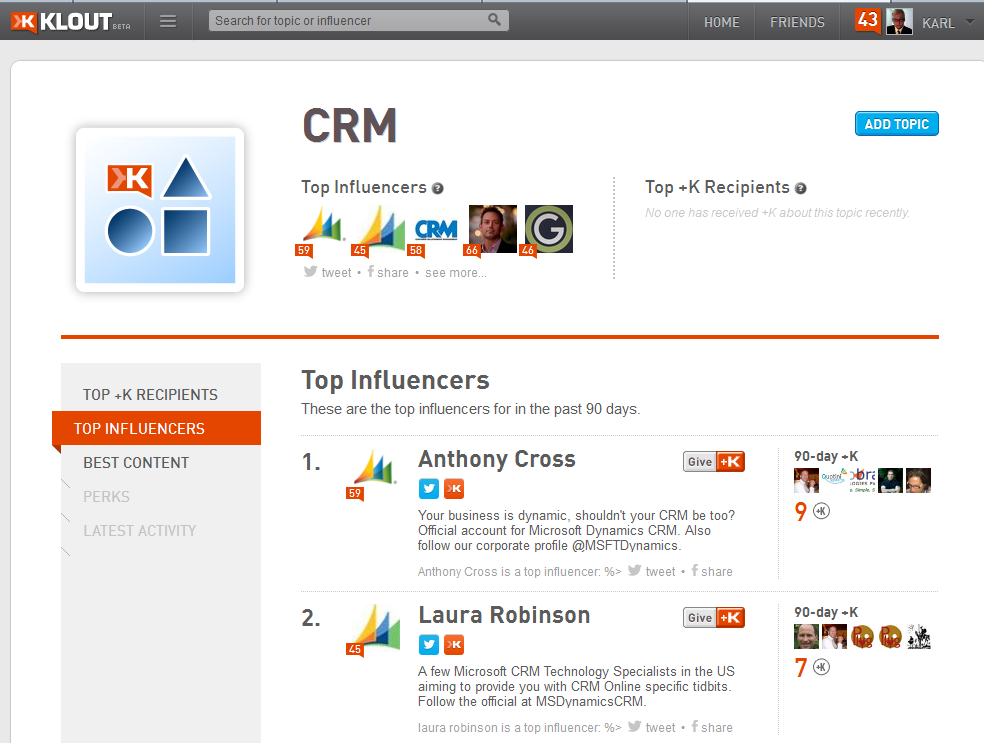Image resolution: width=984 pixels, height=743 pixels.
Task: Click the +K icon beside Anthony Cross's 9
Action: [821, 511]
